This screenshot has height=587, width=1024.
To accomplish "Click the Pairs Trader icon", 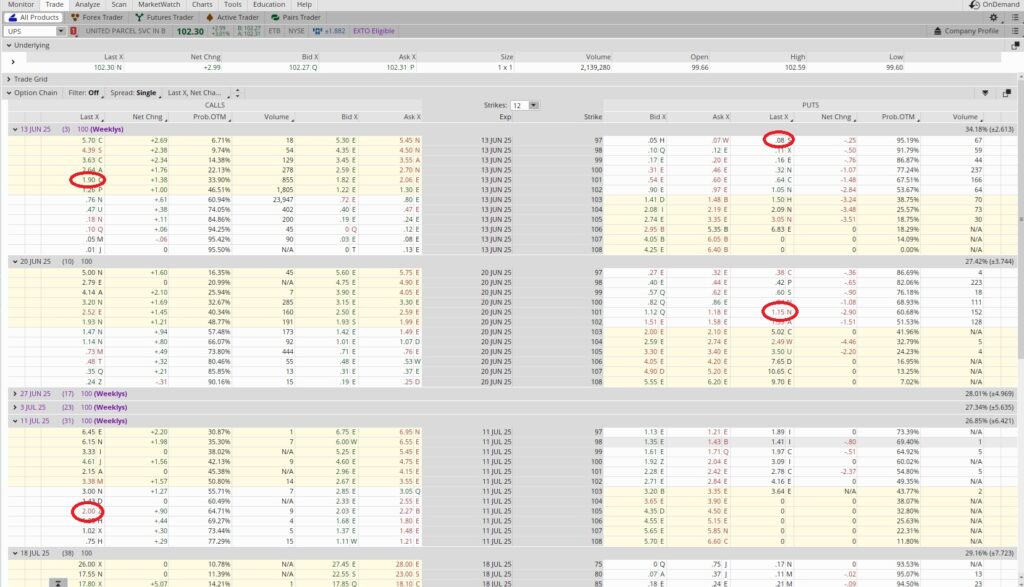I will point(274,17).
